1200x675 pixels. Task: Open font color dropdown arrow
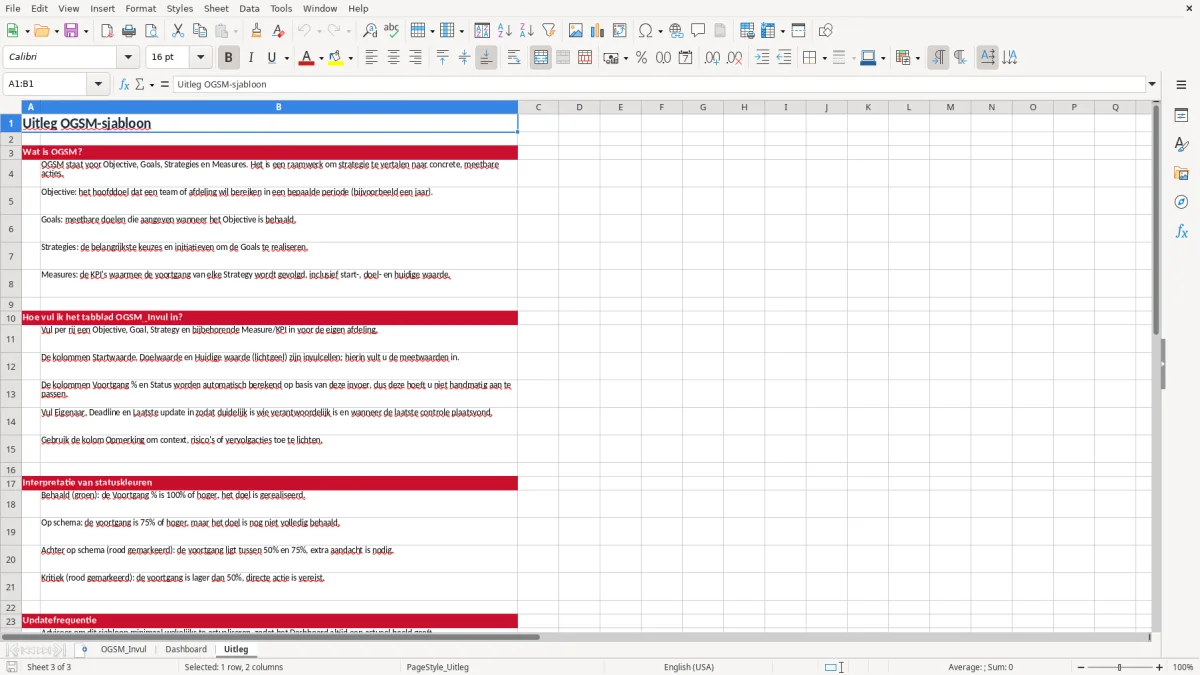point(321,58)
